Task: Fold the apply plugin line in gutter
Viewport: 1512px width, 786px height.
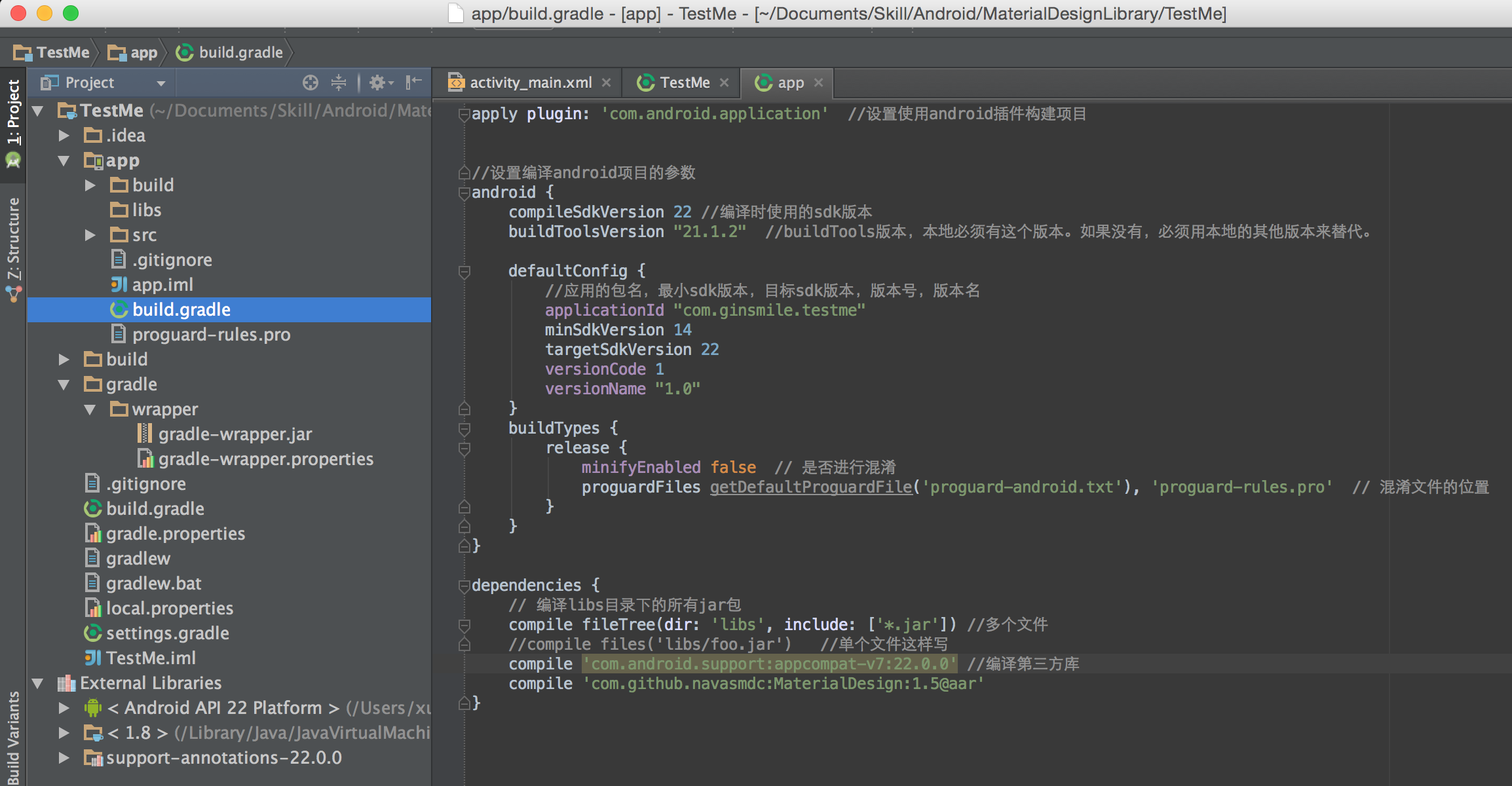Action: [464, 115]
